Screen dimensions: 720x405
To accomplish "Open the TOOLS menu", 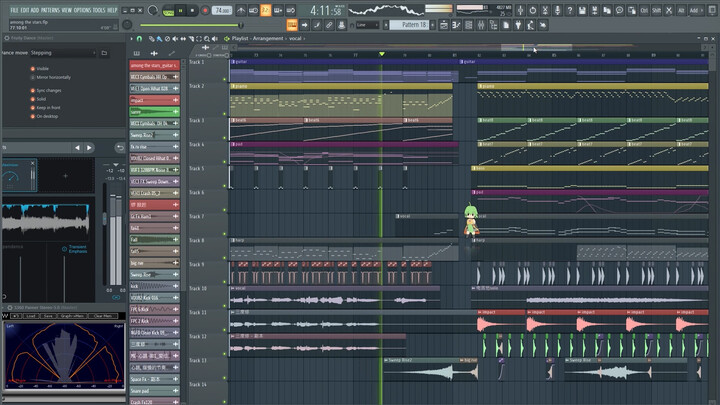I will pyautogui.click(x=99, y=10).
